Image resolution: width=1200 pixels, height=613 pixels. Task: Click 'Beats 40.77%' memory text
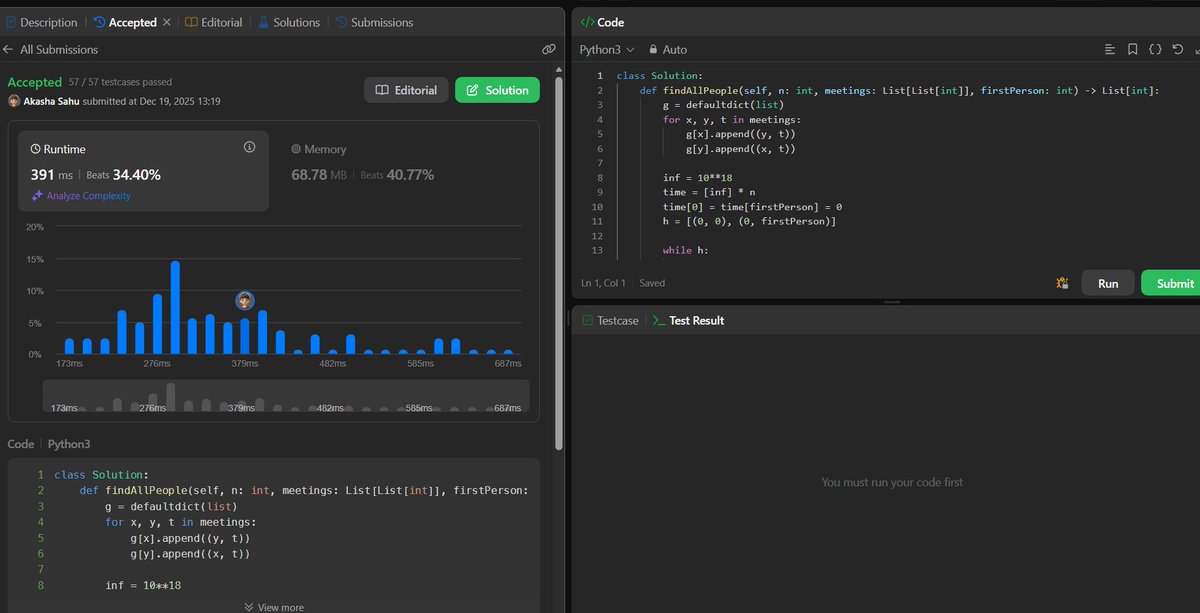pos(397,174)
